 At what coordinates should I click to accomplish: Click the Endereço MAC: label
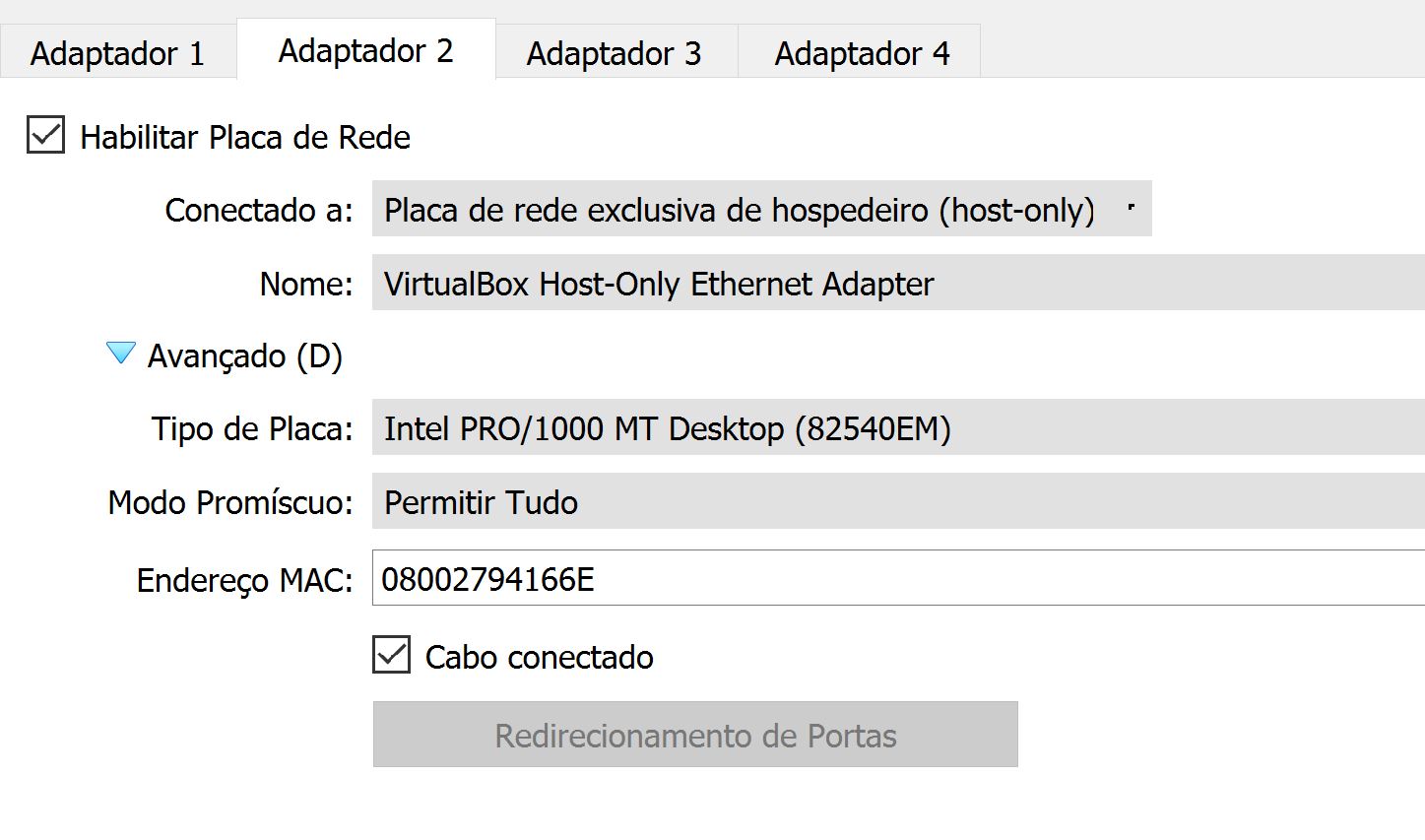point(244,580)
